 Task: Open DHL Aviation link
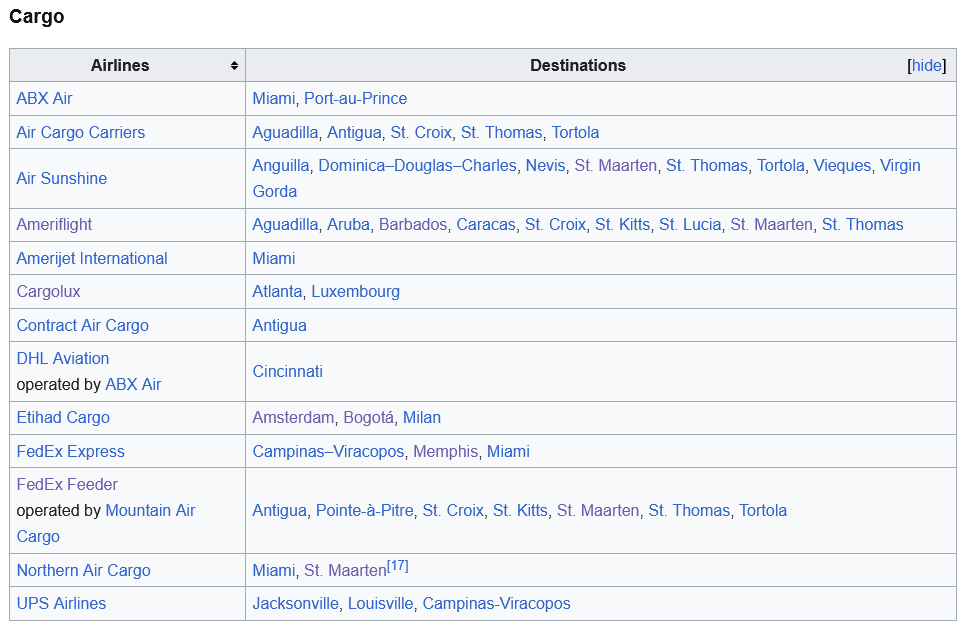(62, 359)
